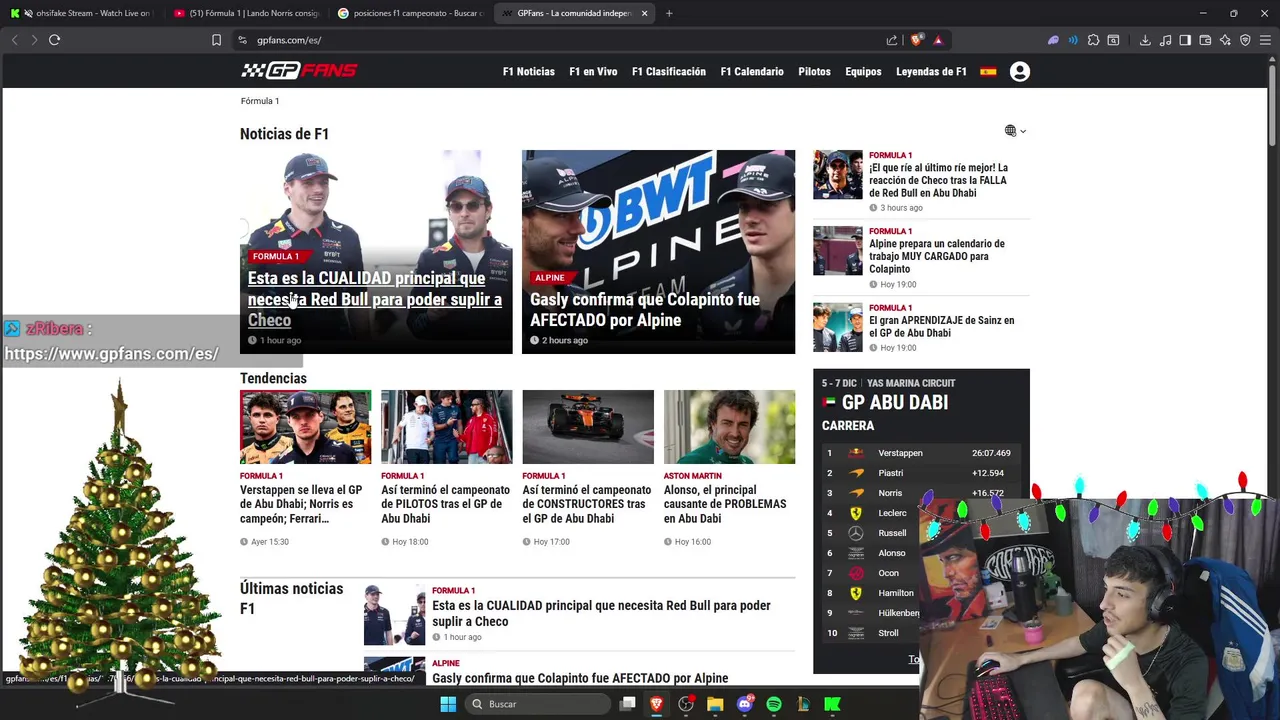
Task: Open Alpine calendario MUY CARGADO article
Action: coord(937,256)
